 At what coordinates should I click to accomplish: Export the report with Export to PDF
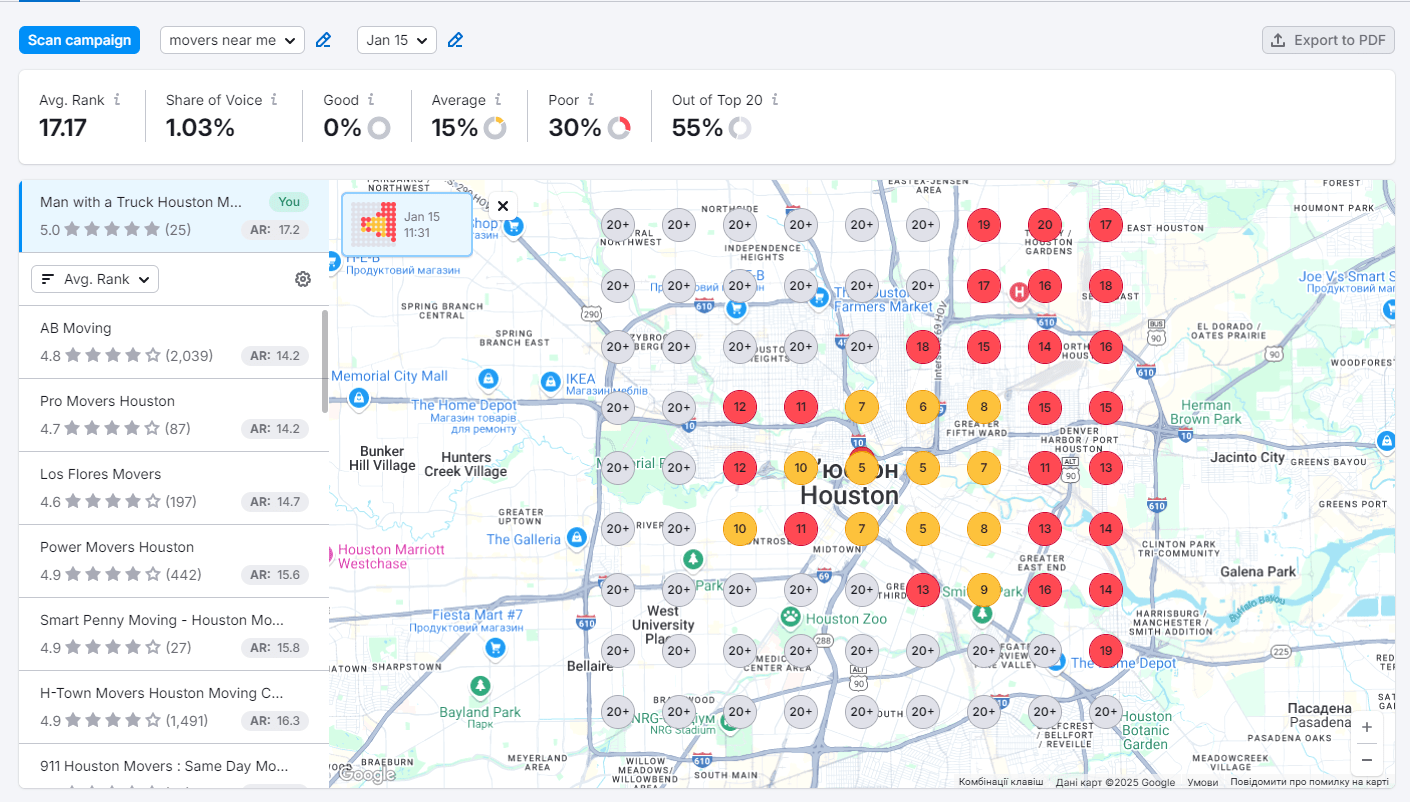tap(1328, 40)
